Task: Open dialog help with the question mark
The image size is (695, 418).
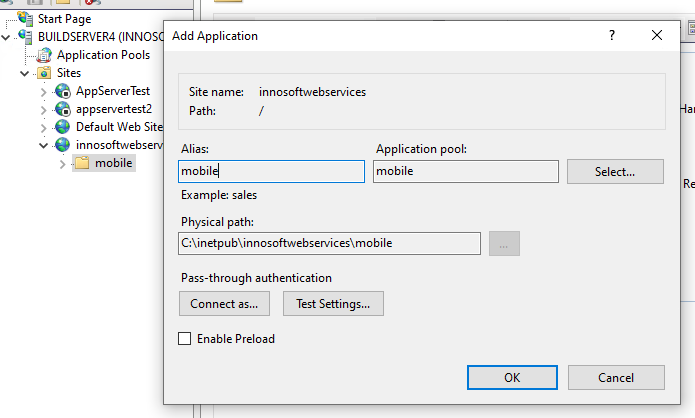Action: click(611, 35)
